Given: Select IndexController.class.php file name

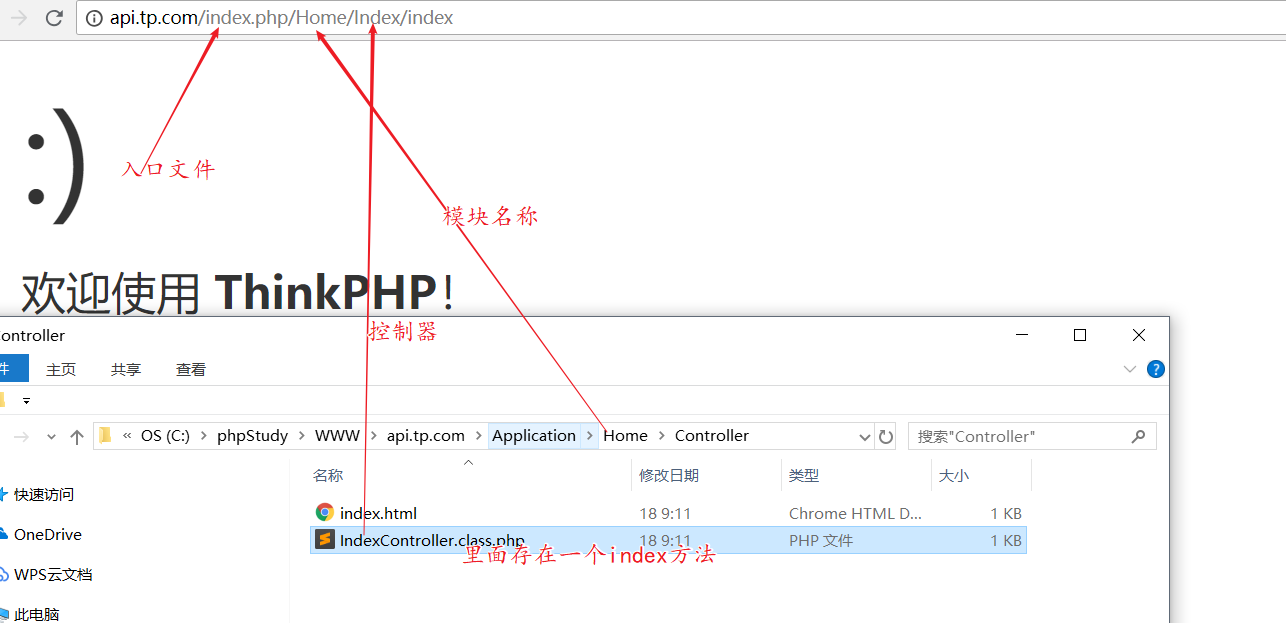Looking at the screenshot, I should click(x=432, y=540).
